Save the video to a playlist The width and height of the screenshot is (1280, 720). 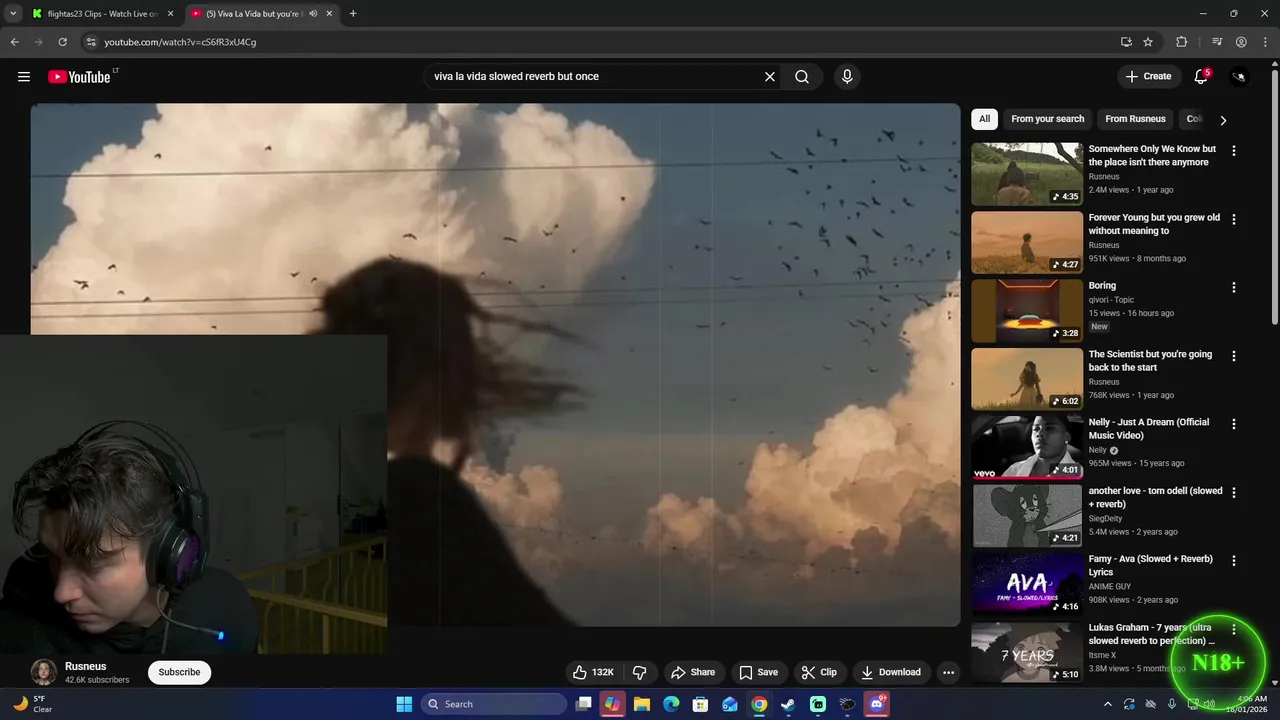tap(758, 672)
